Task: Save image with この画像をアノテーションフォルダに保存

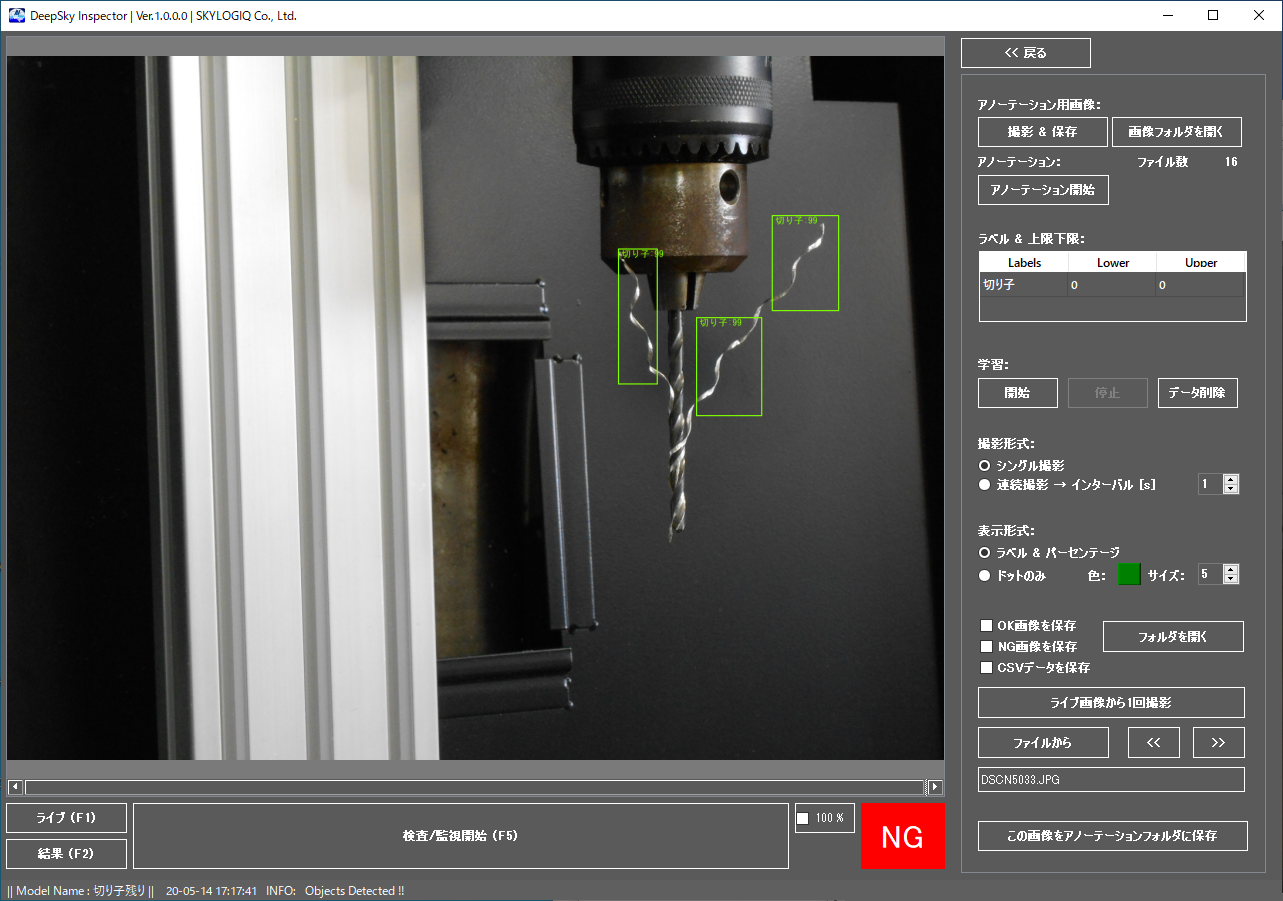Action: tap(1113, 836)
